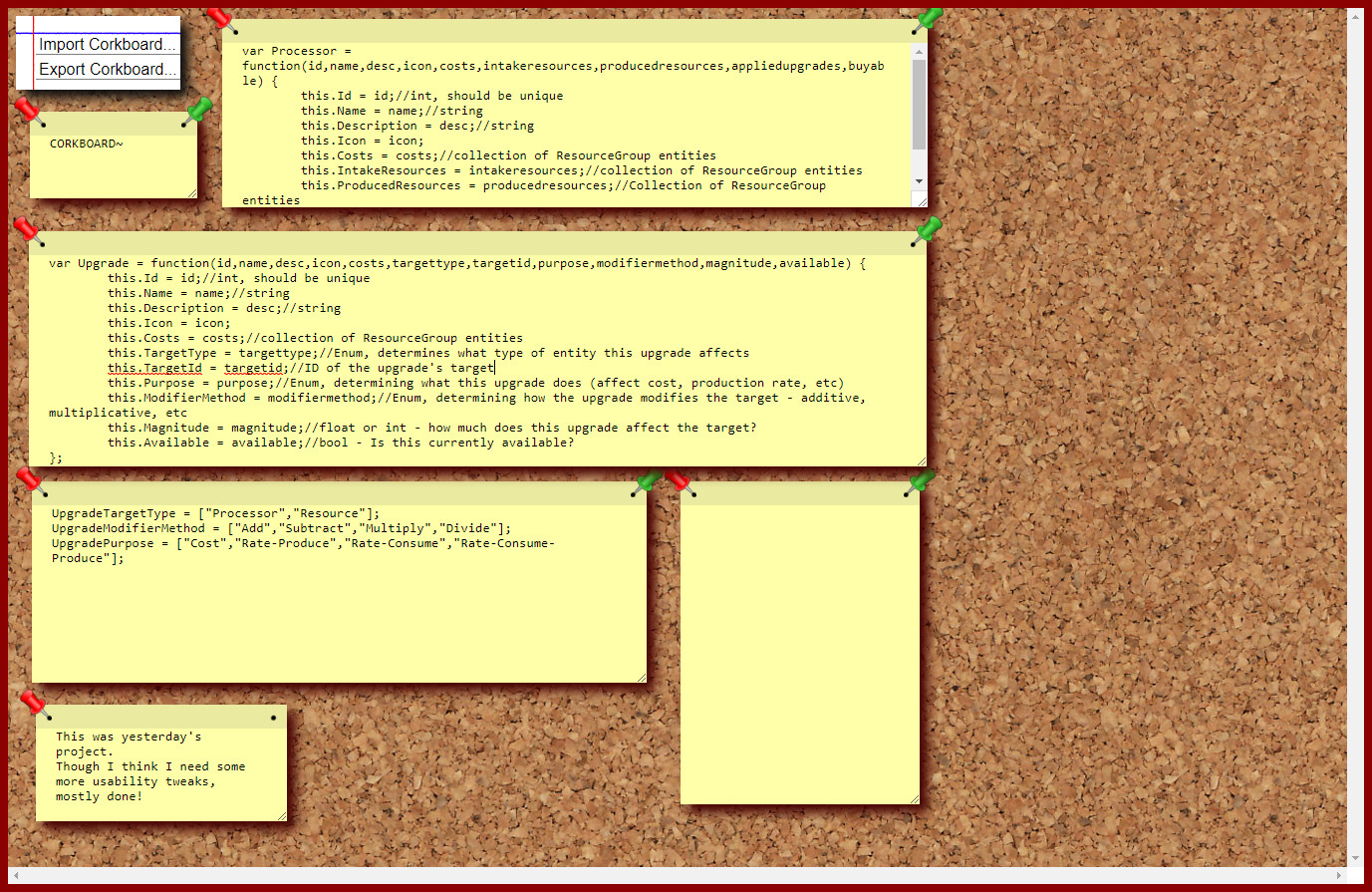Click the green pin on the UpgradeTargetType note
Image resolution: width=1372 pixels, height=892 pixels.
(x=648, y=482)
